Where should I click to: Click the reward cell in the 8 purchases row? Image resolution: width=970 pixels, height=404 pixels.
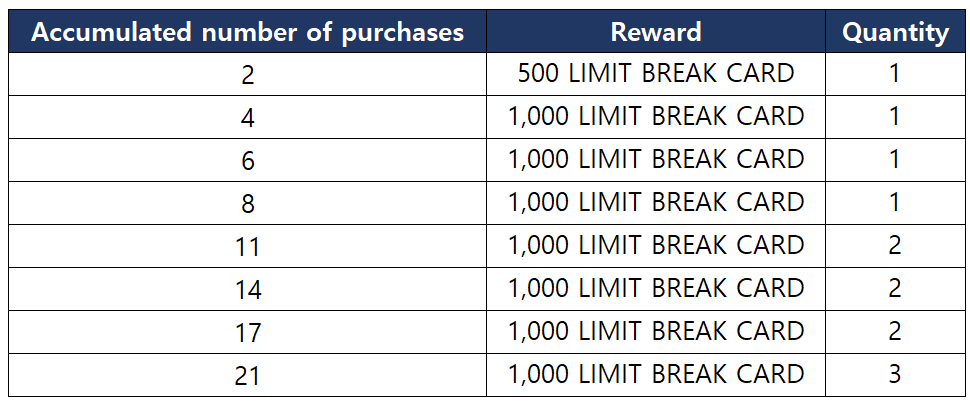656,203
